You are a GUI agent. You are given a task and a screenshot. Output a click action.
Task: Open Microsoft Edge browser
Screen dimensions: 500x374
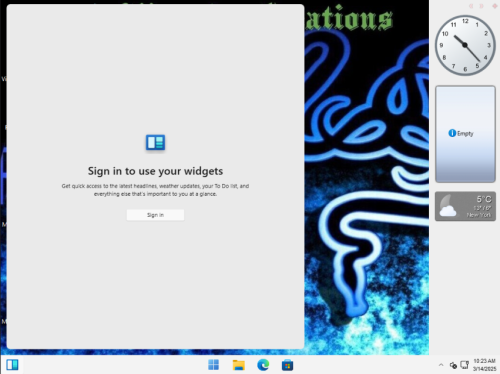tap(263, 365)
